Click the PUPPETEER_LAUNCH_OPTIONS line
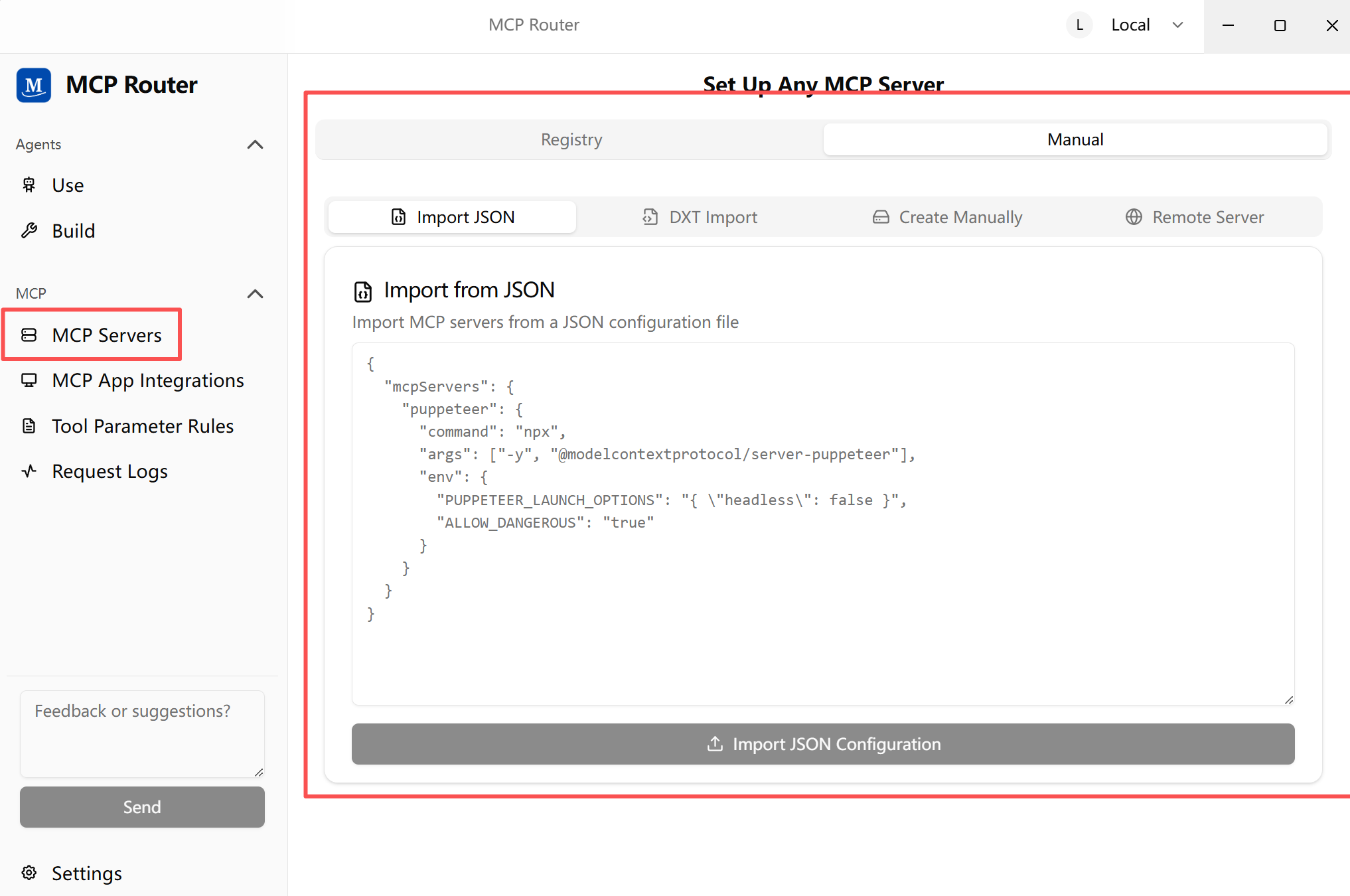Screen dimensions: 1350x896 pyautogui.click(x=672, y=500)
